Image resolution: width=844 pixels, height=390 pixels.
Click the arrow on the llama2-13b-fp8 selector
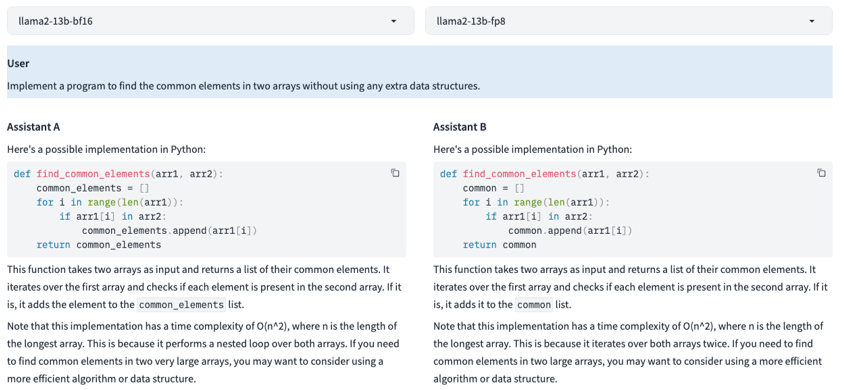(812, 21)
